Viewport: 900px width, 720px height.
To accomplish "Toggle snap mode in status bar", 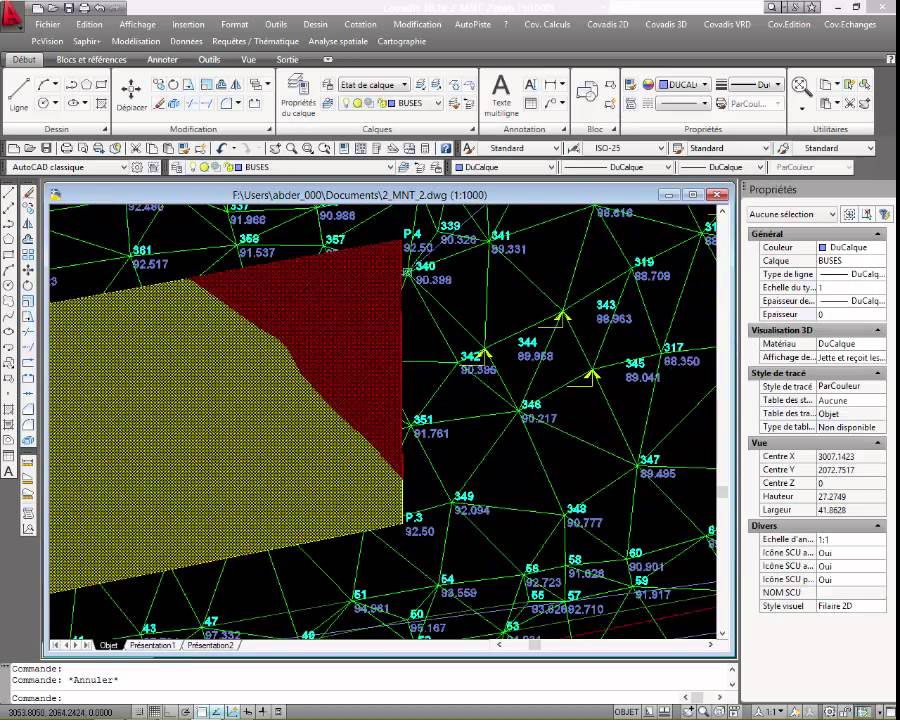I will click(139, 712).
